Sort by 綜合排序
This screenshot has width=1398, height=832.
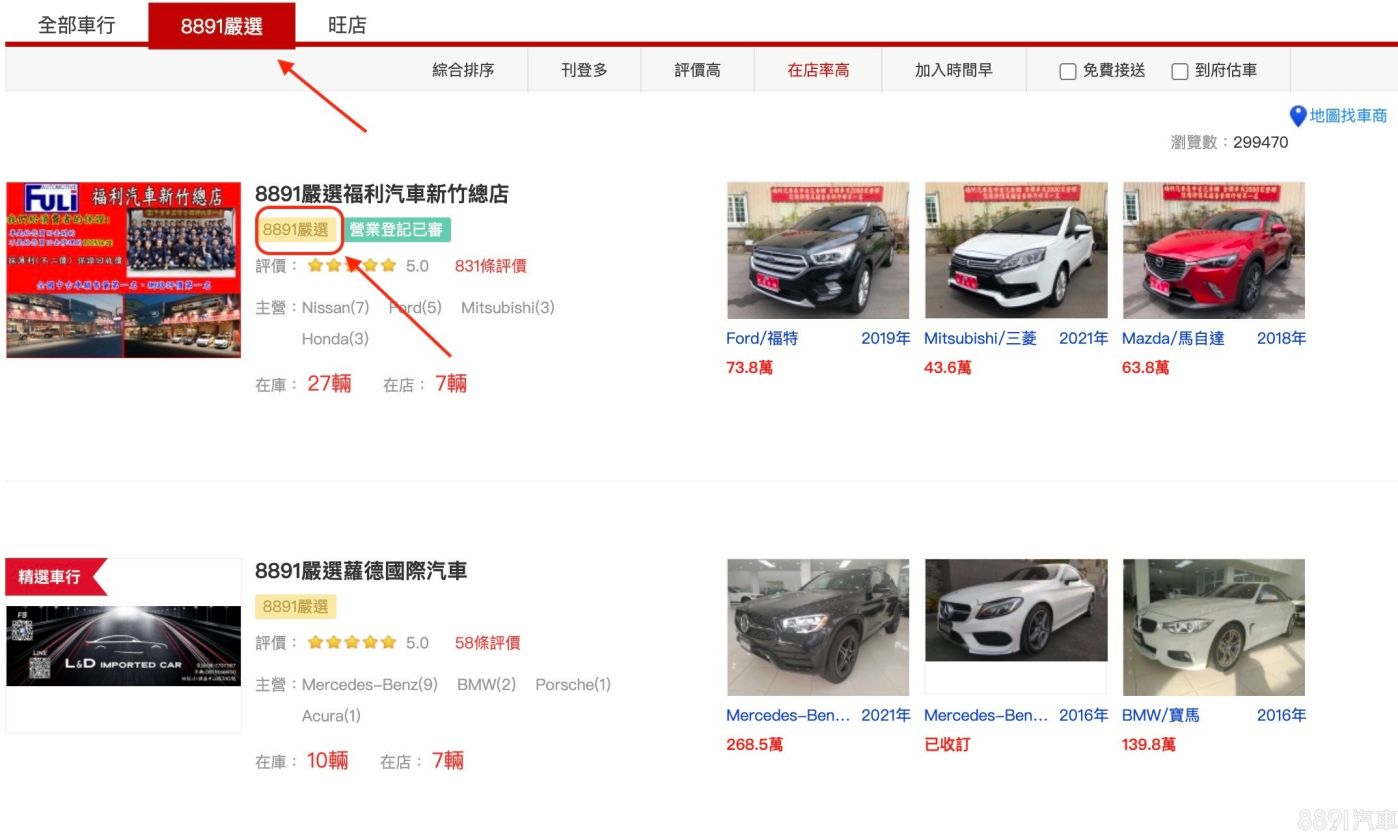[463, 71]
